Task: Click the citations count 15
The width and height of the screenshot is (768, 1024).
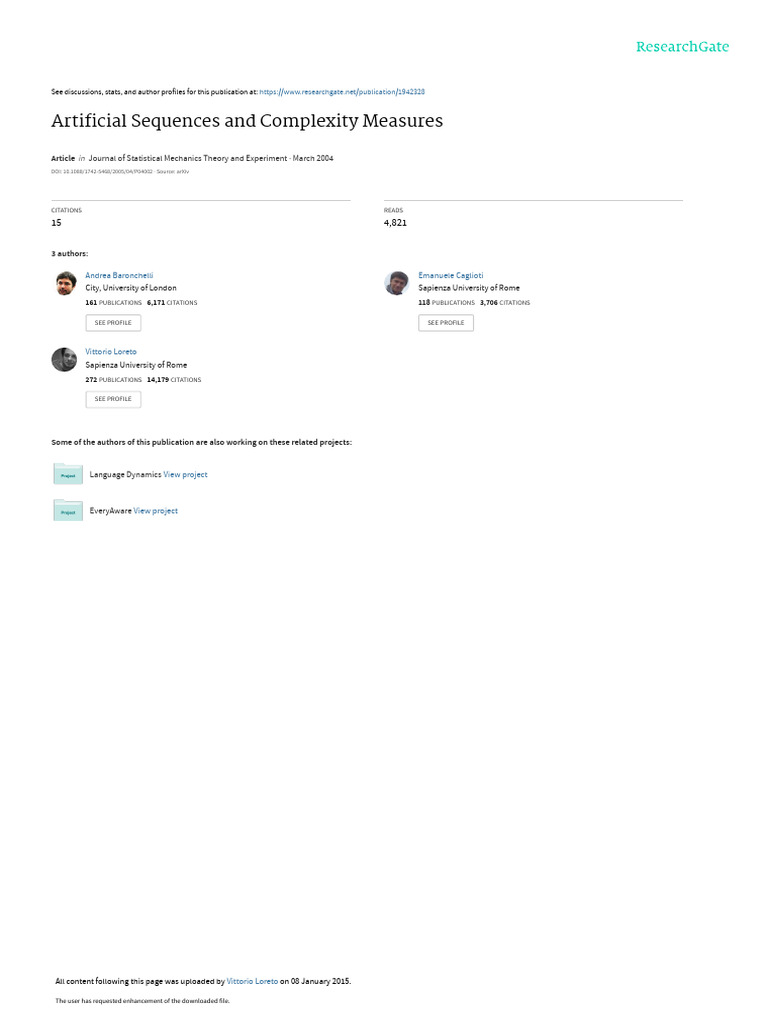Action: [56, 223]
